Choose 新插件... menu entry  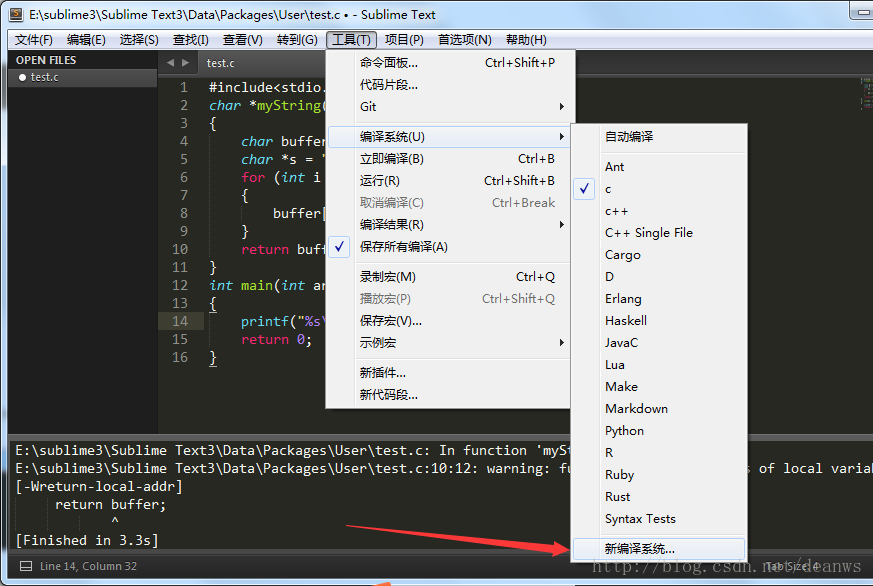(448, 373)
